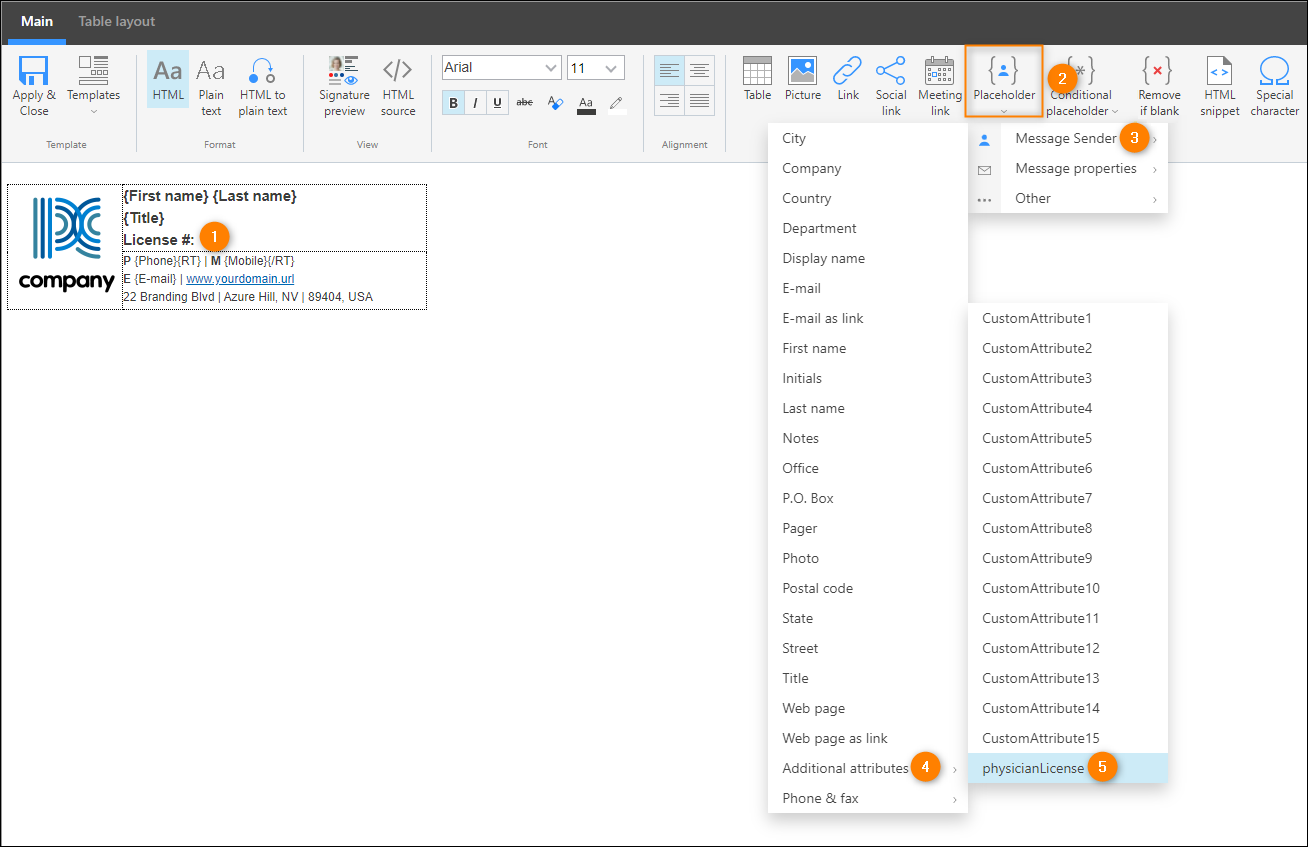Toggle Underline formatting button
This screenshot has height=847, width=1308.
tap(497, 102)
